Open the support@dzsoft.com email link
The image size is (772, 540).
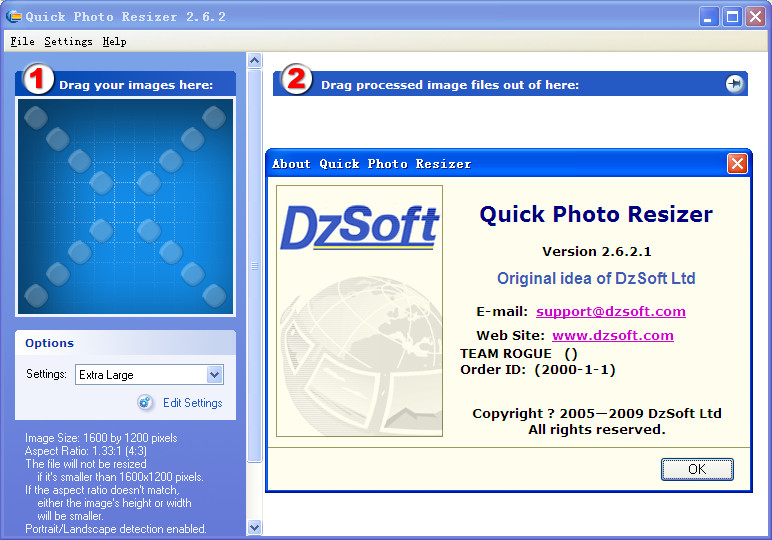pos(611,312)
